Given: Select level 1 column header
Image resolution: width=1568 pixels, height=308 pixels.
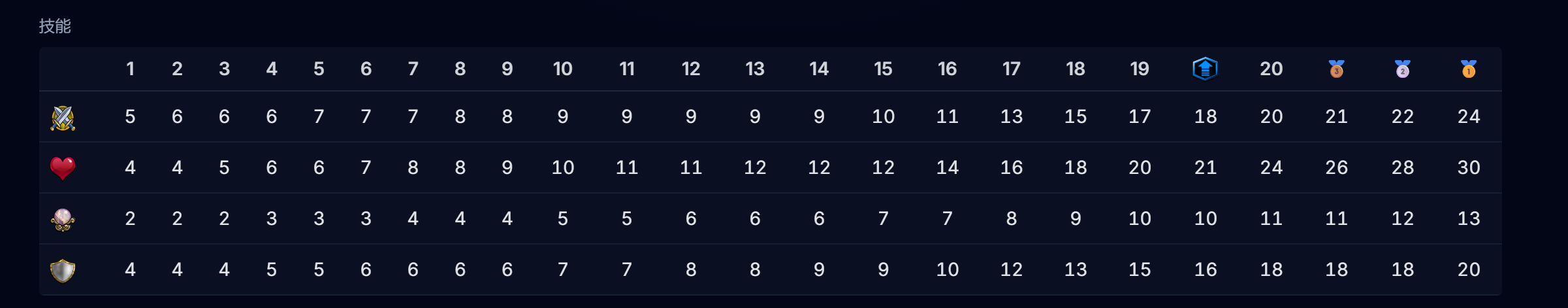Looking at the screenshot, I should coord(131,69).
